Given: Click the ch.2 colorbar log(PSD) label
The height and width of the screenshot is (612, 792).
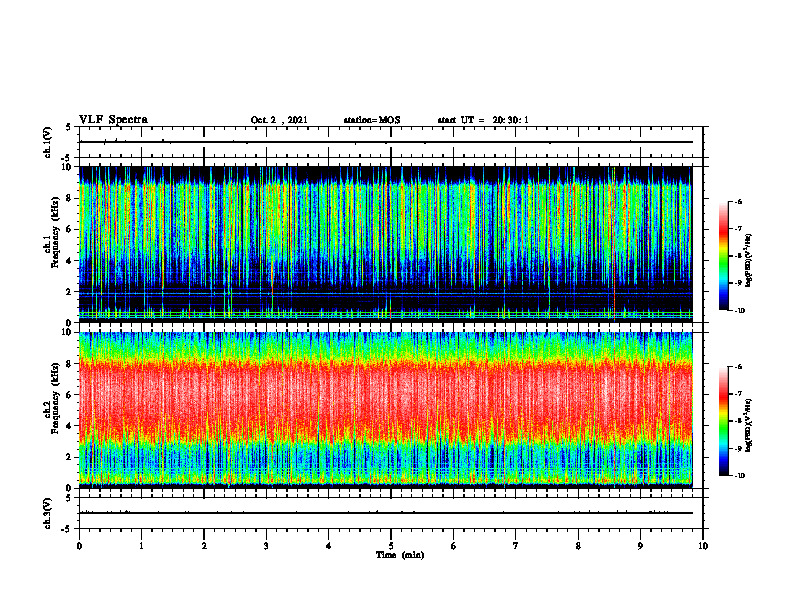Looking at the screenshot, I should pos(749,425).
